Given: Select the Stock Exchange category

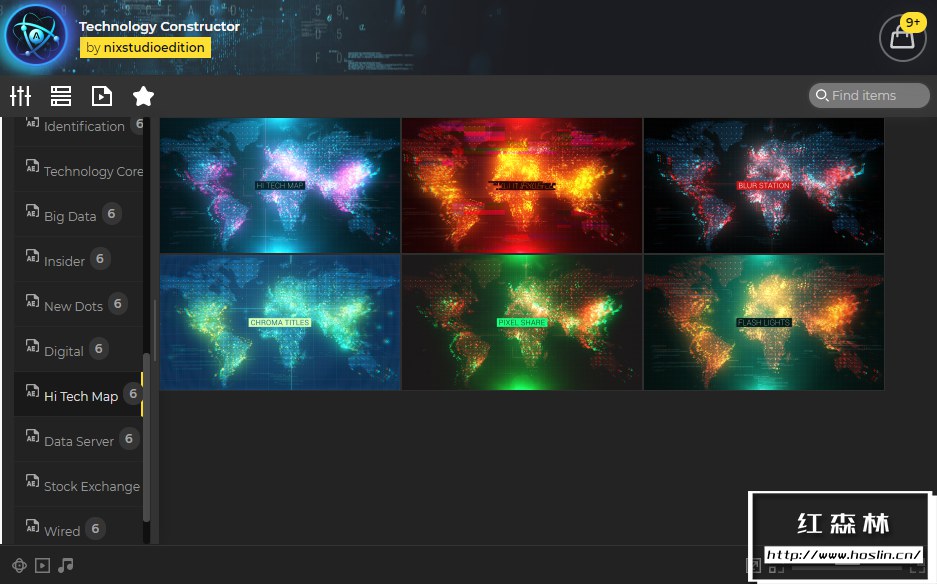Looking at the screenshot, I should click(79, 485).
